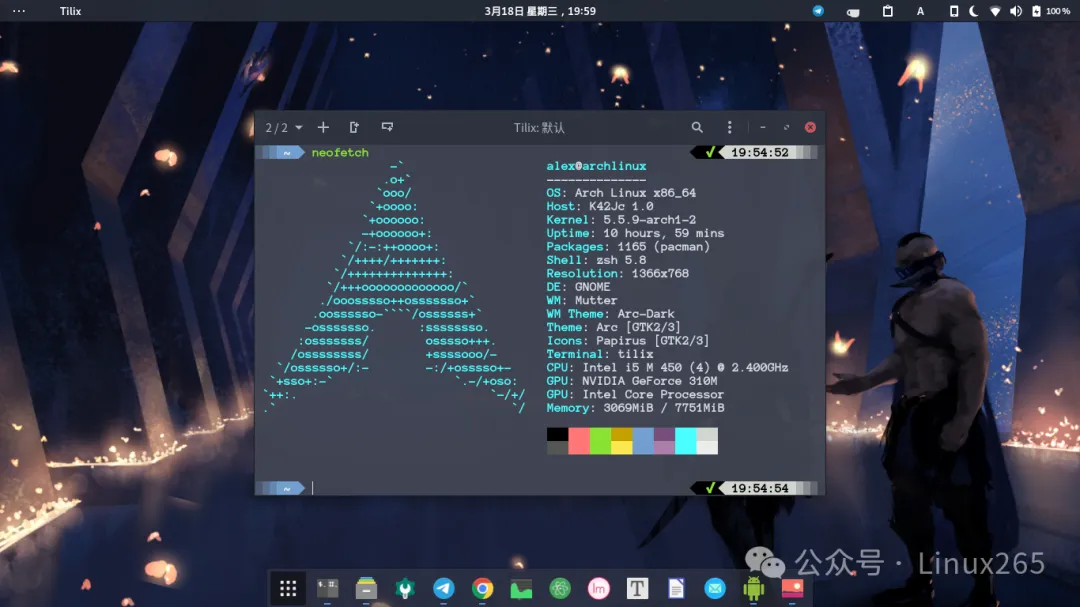Launch the Tilix terminal from the dock
Image resolution: width=1080 pixels, height=607 pixels.
[x=327, y=588]
